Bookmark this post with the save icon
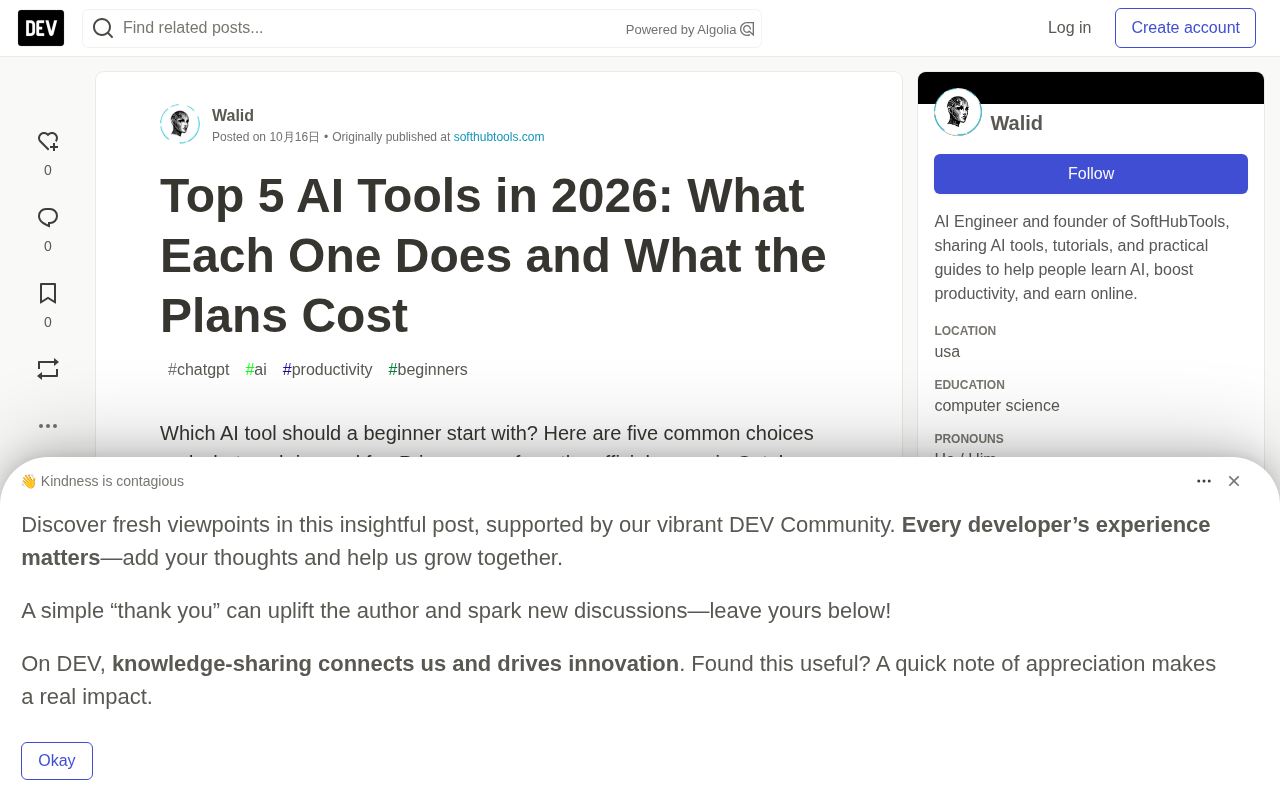1280x800 pixels. click(x=48, y=293)
